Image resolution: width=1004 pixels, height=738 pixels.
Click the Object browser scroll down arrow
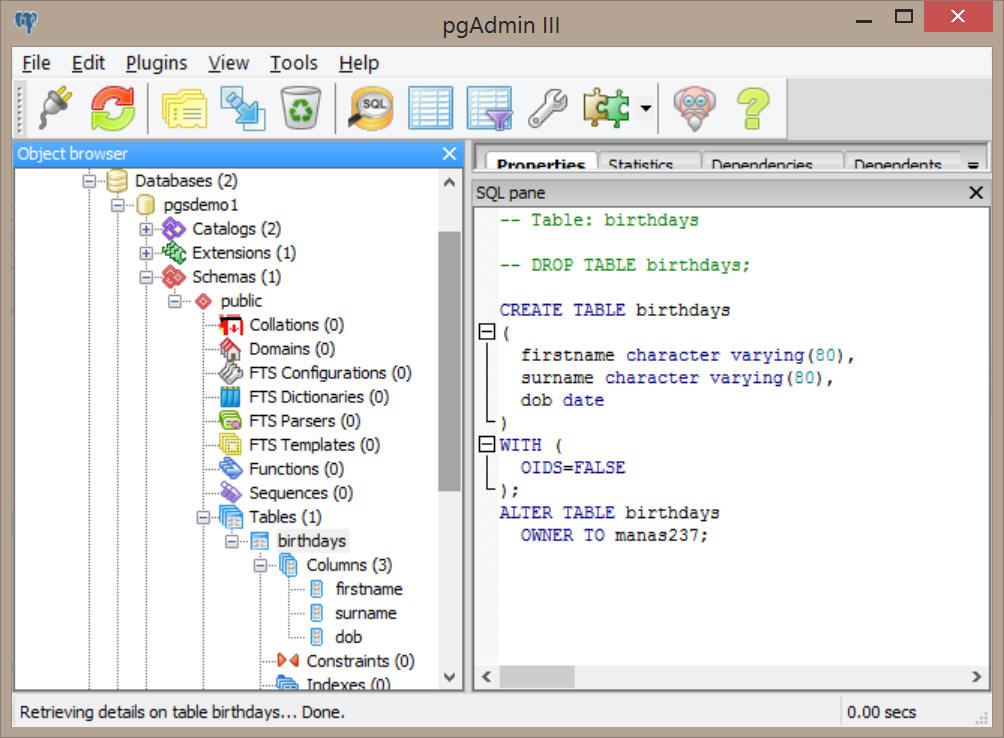pyautogui.click(x=449, y=677)
